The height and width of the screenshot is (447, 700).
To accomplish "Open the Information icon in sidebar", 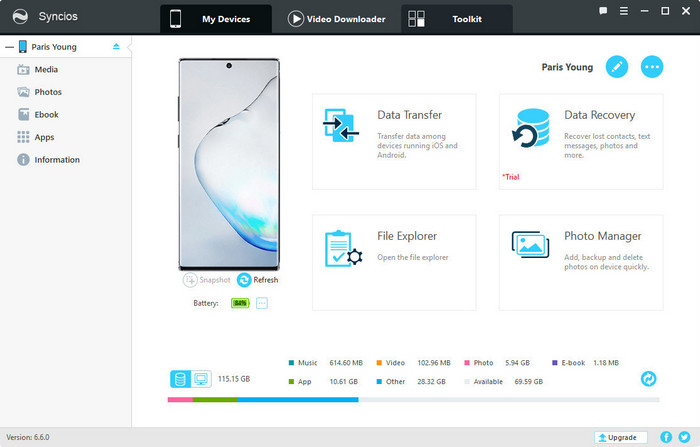I will (23, 160).
